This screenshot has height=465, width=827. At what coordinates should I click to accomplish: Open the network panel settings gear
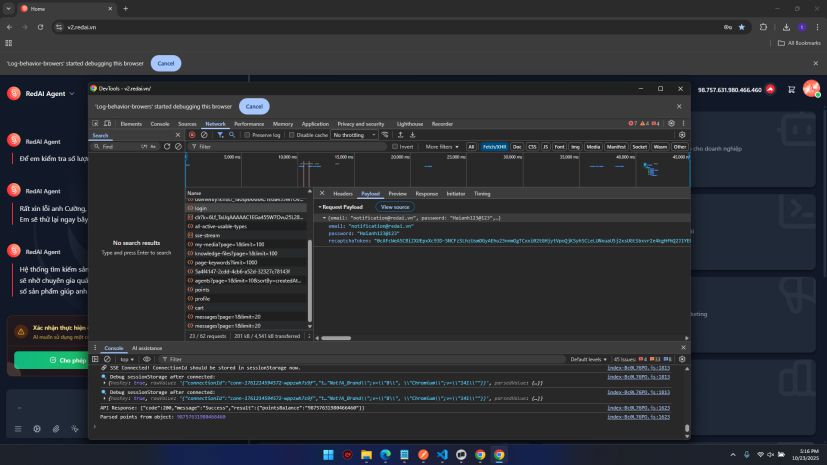click(x=683, y=134)
